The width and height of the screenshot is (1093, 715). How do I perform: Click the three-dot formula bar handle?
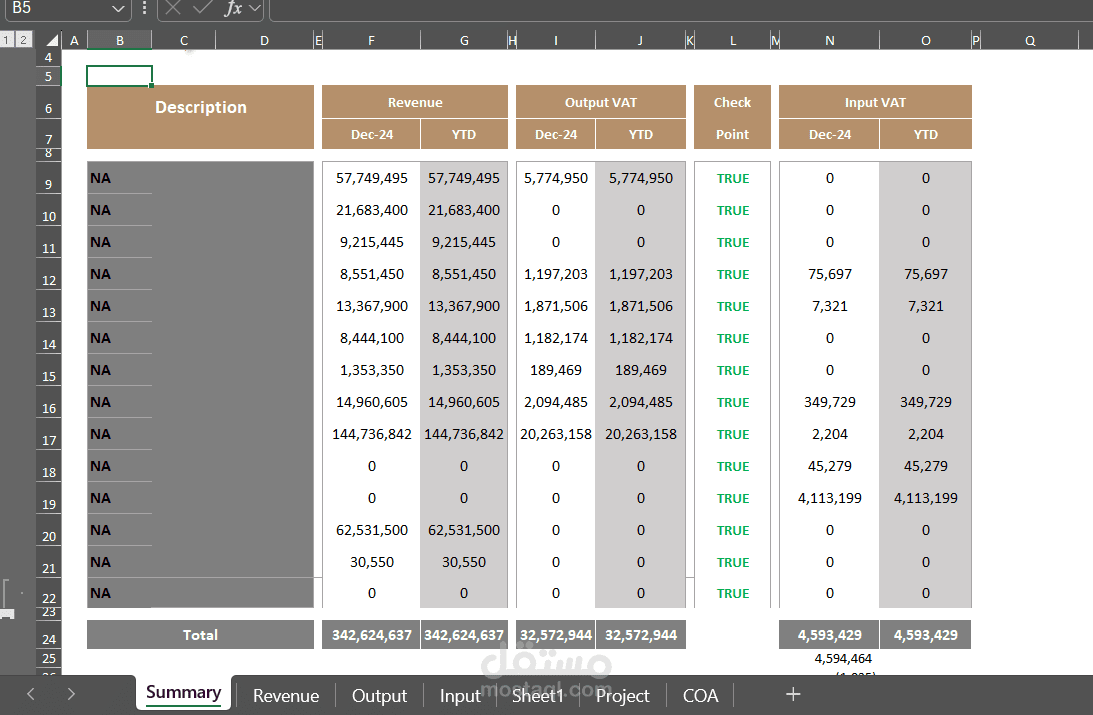click(x=144, y=8)
